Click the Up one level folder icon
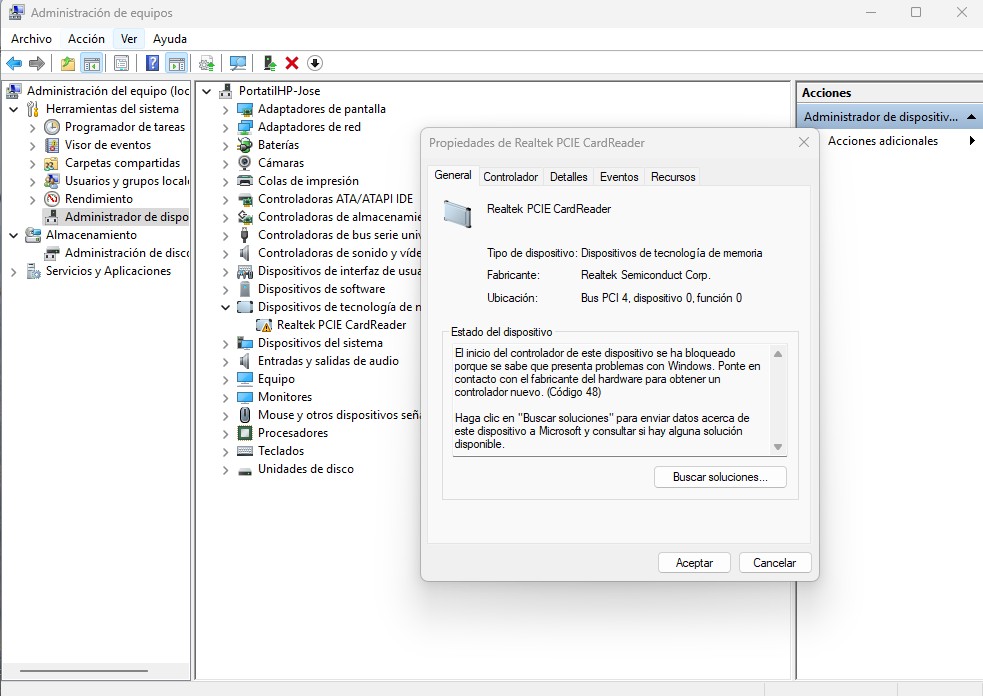Viewport: 983px width, 696px height. [68, 63]
